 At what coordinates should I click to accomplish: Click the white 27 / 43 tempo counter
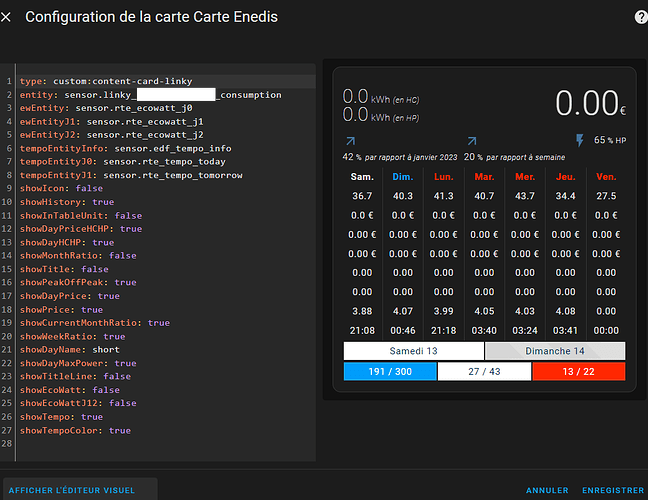[484, 371]
